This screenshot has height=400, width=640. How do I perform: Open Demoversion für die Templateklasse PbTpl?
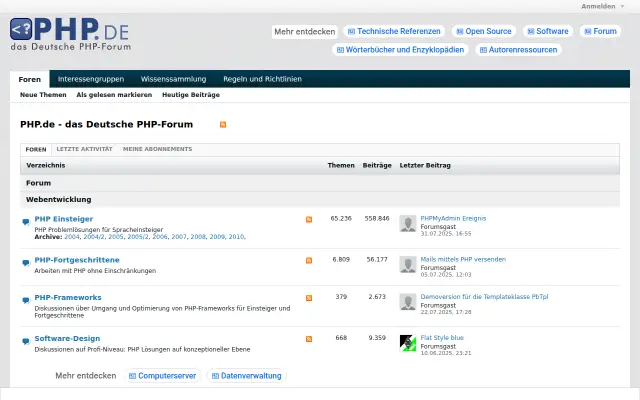pos(484,297)
